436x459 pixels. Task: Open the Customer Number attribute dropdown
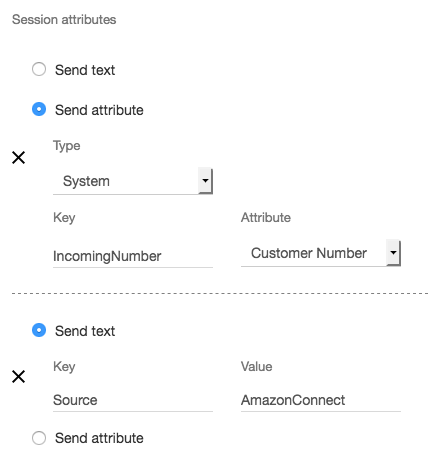coord(321,253)
